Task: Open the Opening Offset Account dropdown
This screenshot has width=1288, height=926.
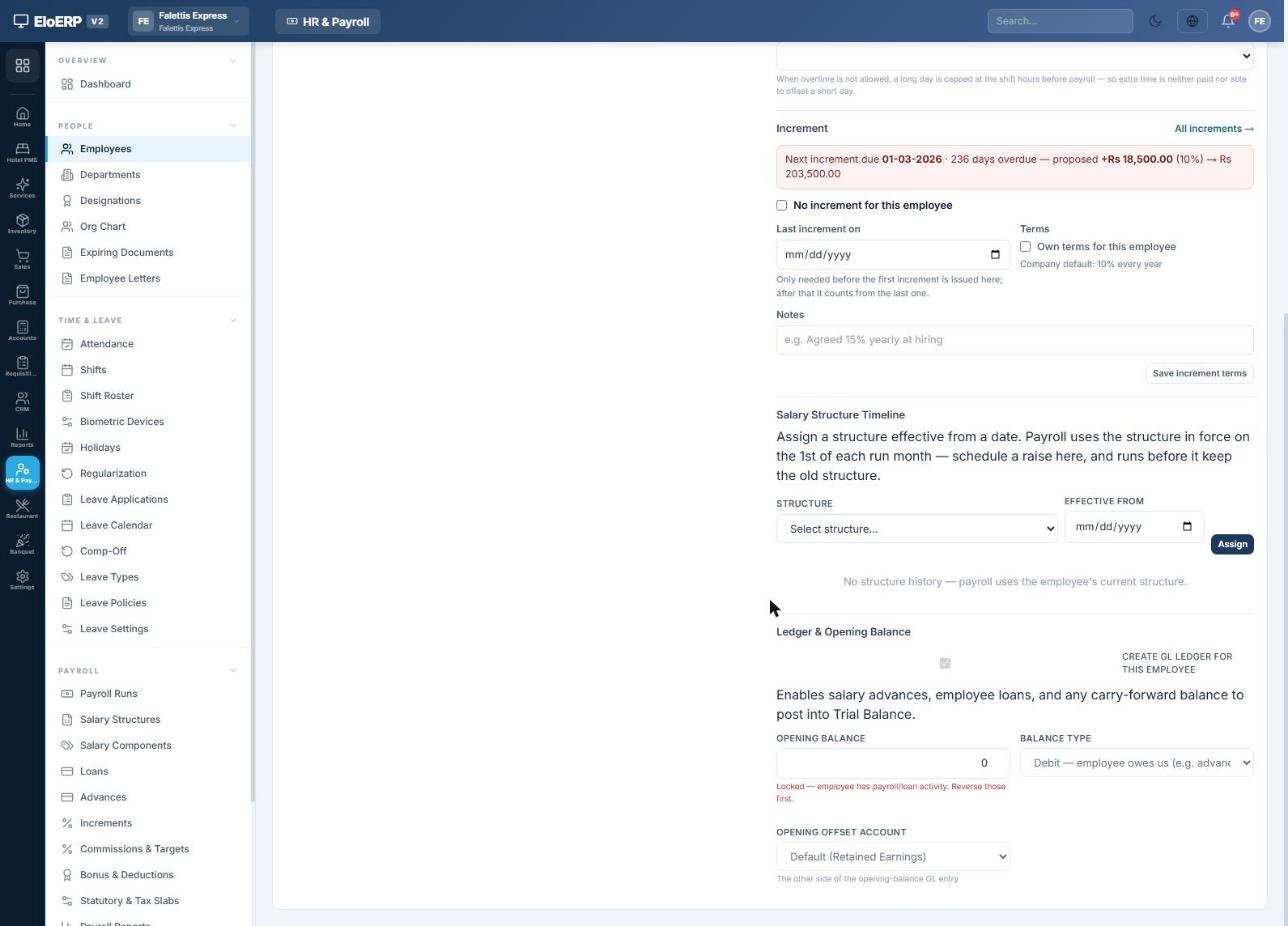Action: (893, 857)
